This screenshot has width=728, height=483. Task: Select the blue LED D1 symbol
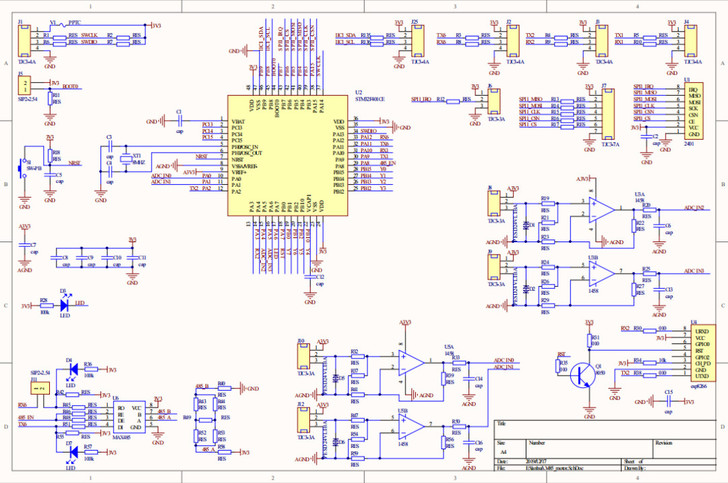click(65, 306)
